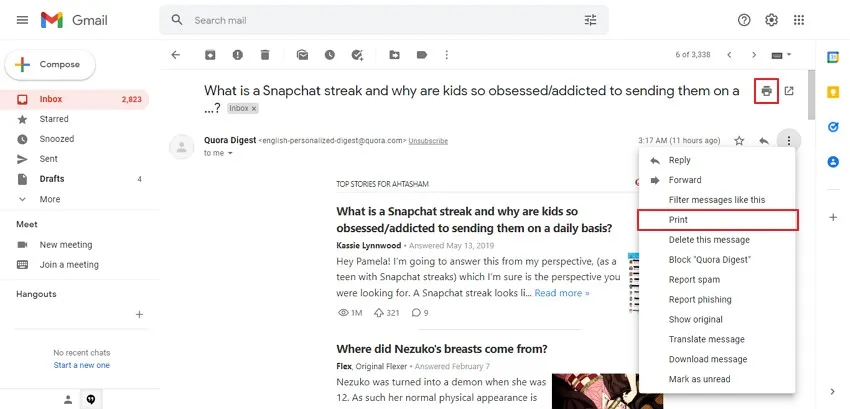This screenshot has height=409, width=850.
Task: Open search options in search bar
Action: [590, 20]
